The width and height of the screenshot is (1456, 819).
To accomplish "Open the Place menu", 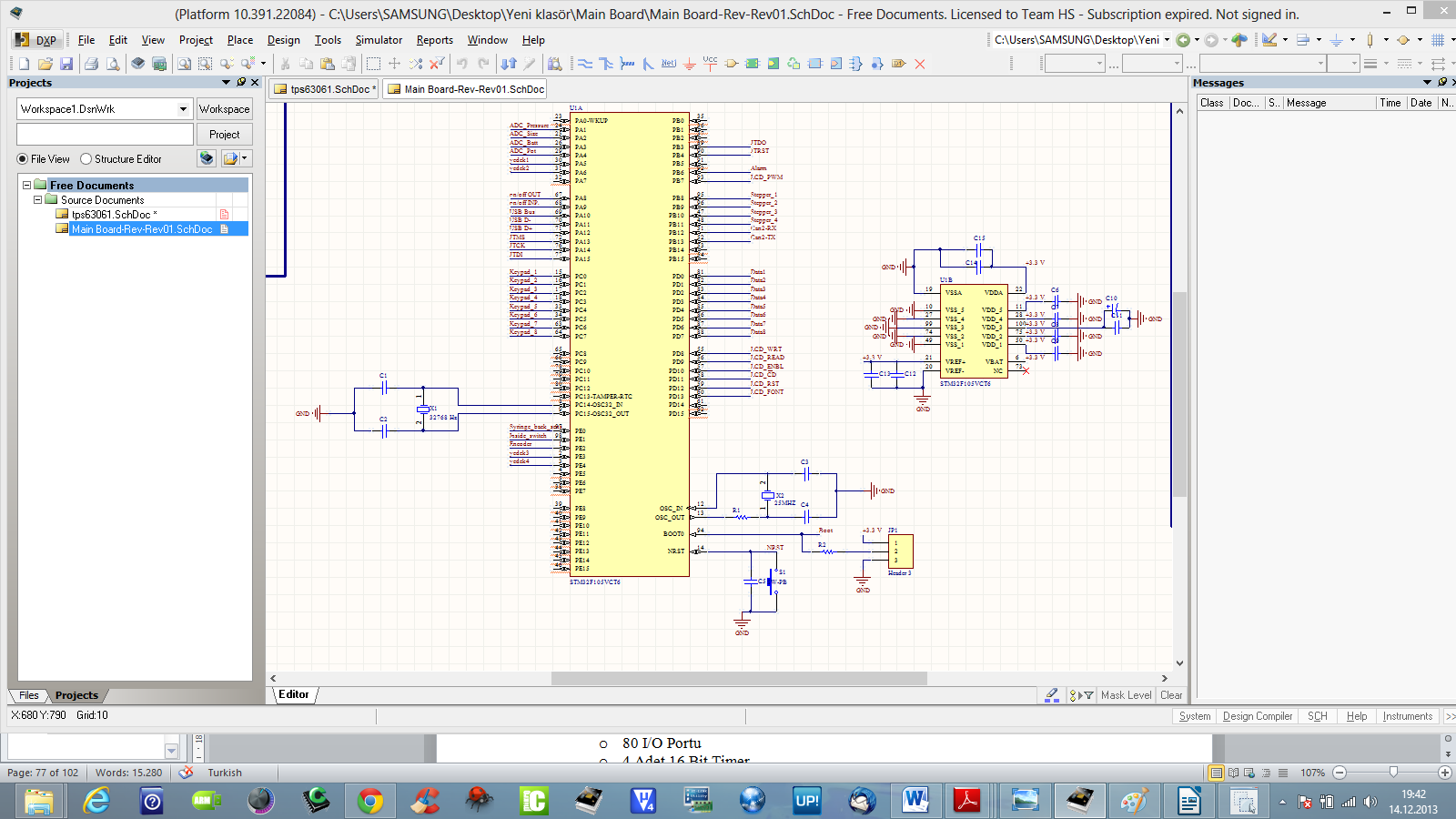I will coord(240,40).
